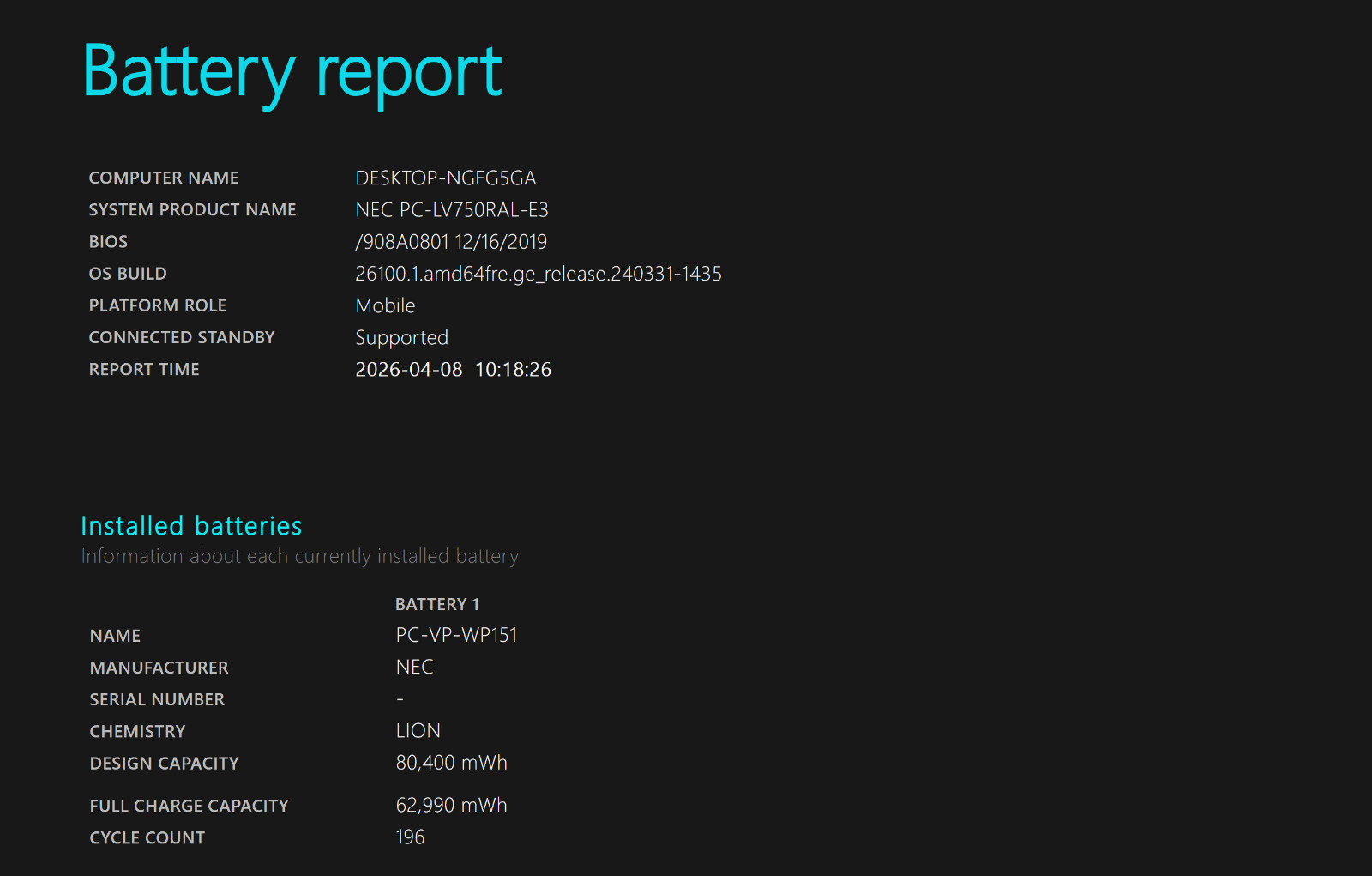Image resolution: width=1372 pixels, height=876 pixels.
Task: Select the MANUFACTURER row label
Action: pyautogui.click(x=159, y=667)
